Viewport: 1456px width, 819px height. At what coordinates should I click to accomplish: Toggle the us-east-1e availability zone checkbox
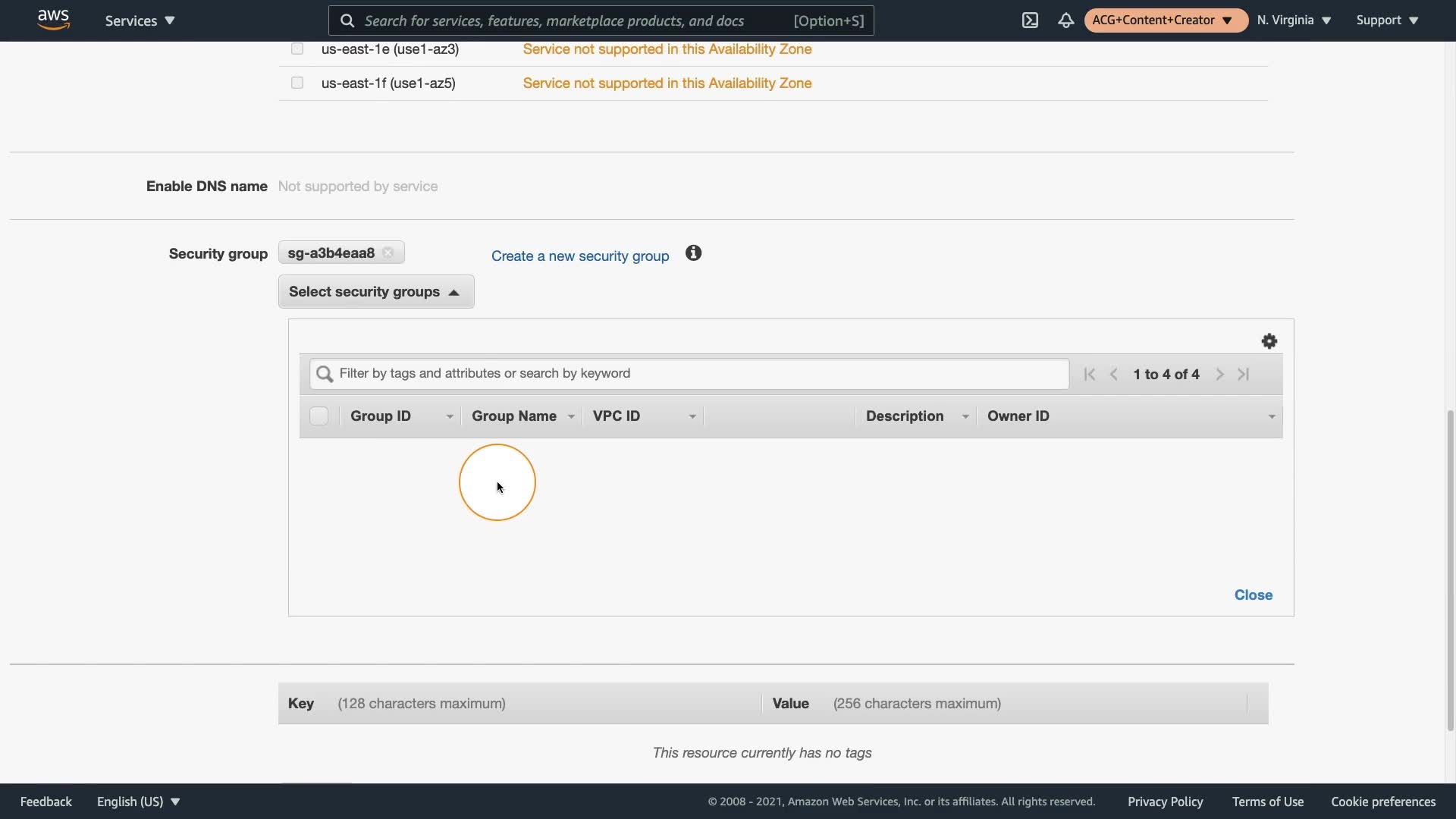297,49
